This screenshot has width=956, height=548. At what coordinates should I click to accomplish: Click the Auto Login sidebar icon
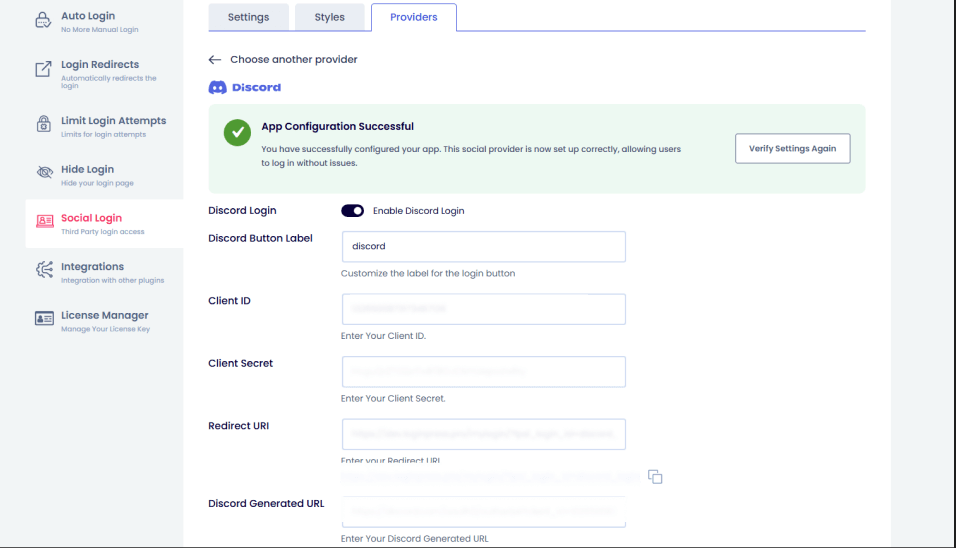point(43,21)
